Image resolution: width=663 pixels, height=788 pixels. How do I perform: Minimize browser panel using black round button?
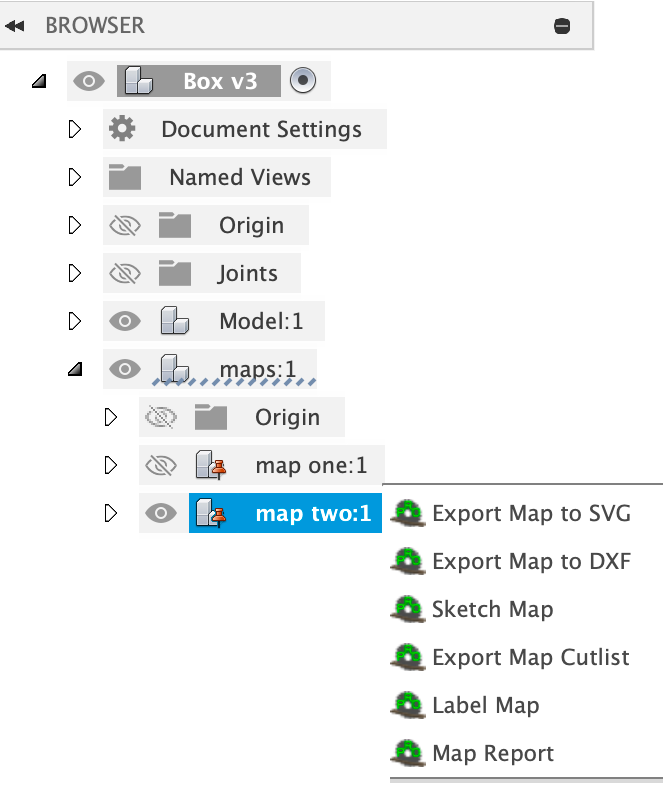click(x=561, y=26)
